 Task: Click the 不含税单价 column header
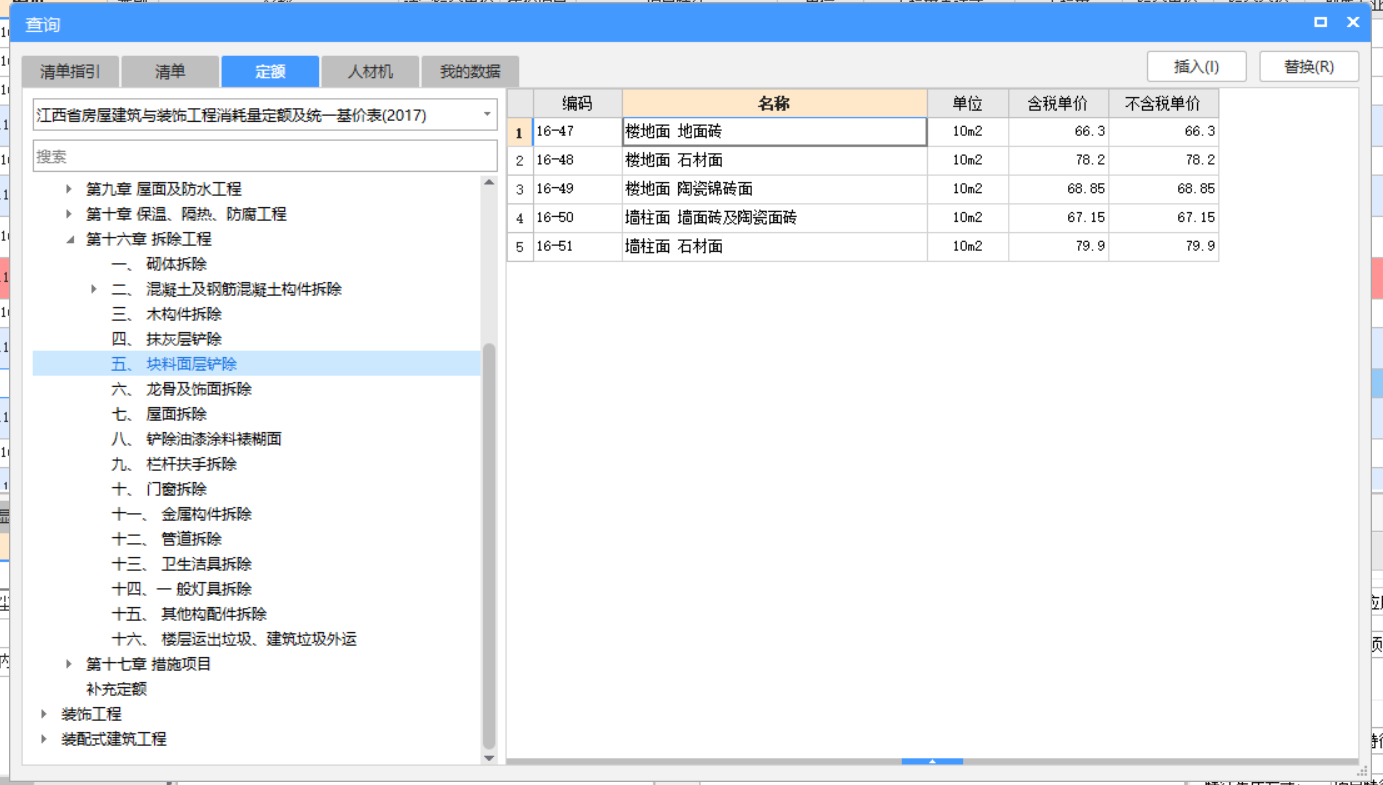click(x=1163, y=103)
